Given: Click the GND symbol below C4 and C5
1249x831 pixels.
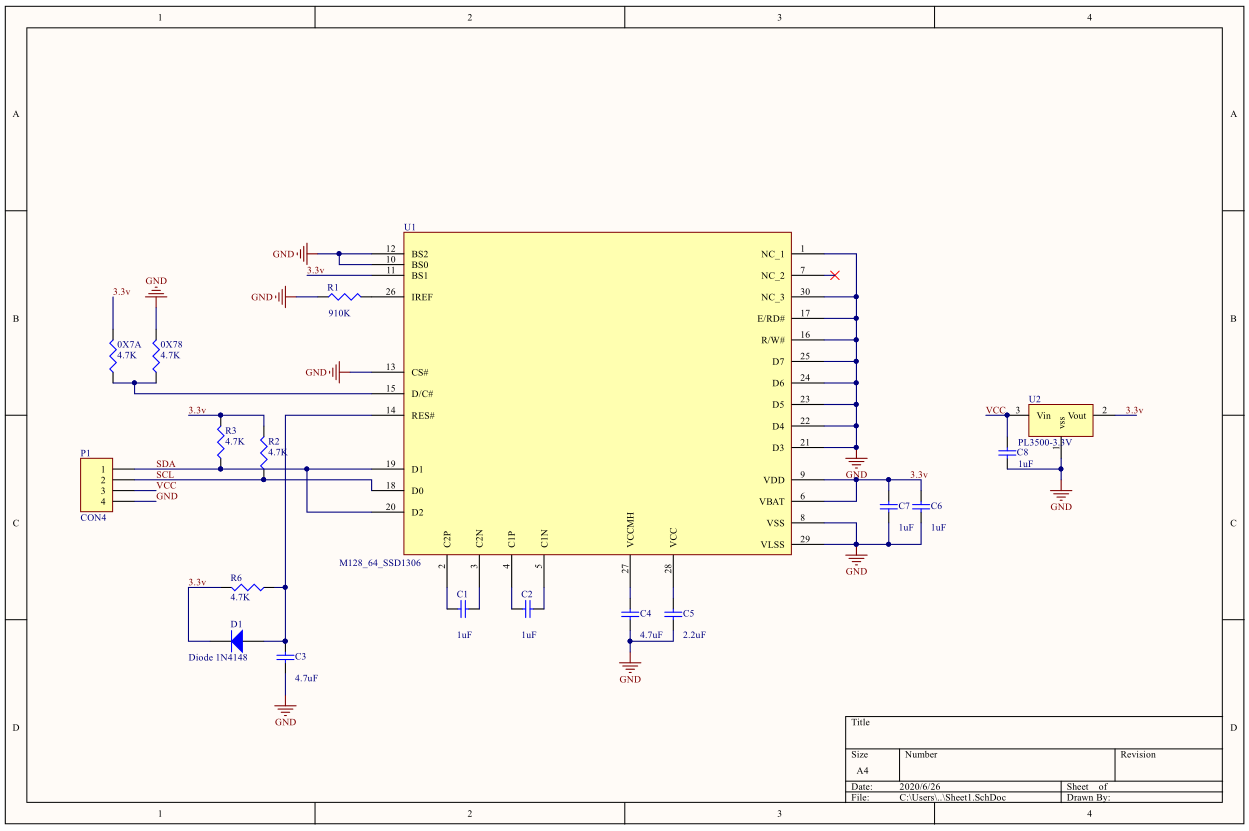Looking at the screenshot, I should (x=630, y=668).
